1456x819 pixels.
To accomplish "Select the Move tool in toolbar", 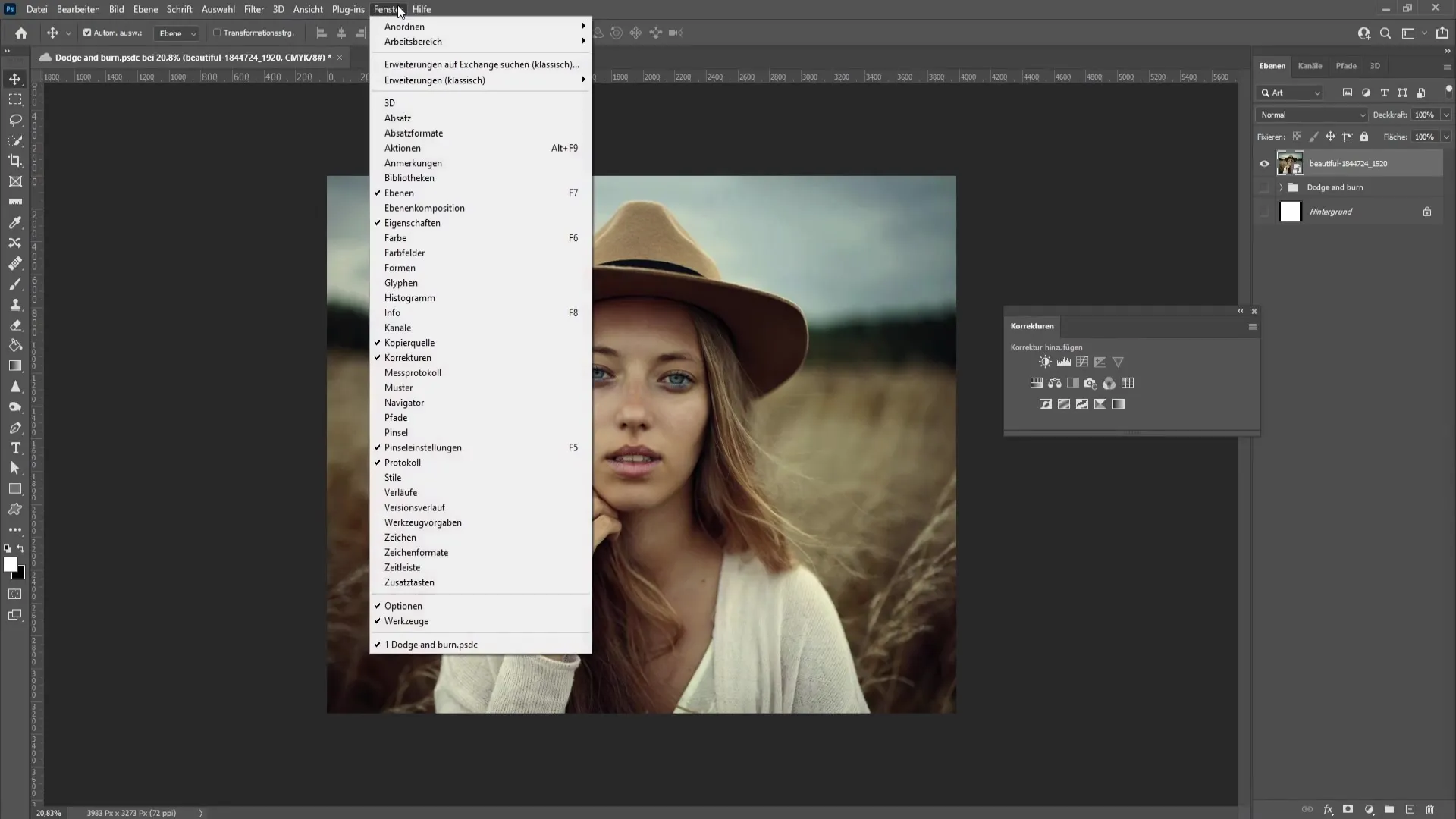I will (x=14, y=78).
